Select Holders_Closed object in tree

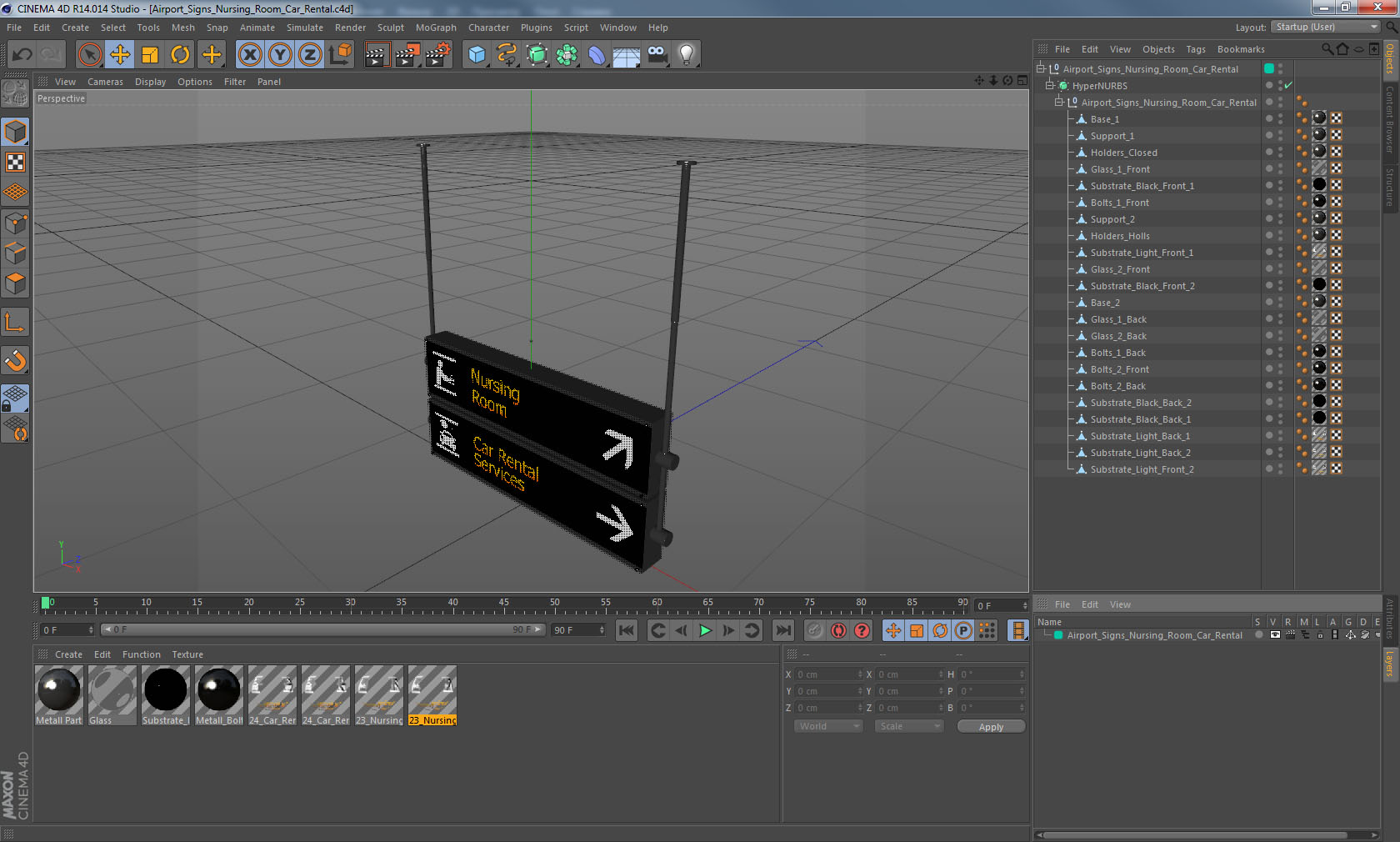[x=1123, y=153]
